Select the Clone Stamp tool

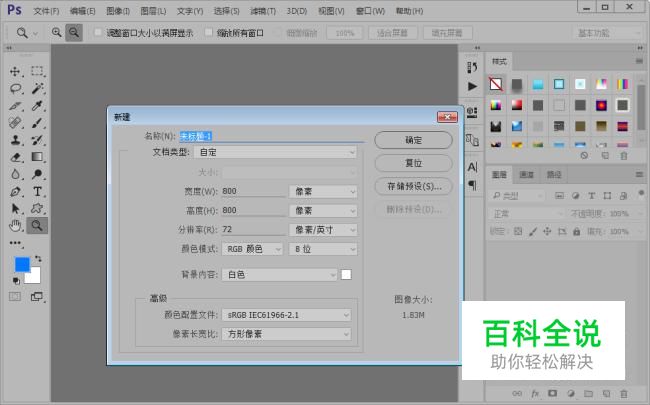(x=15, y=140)
